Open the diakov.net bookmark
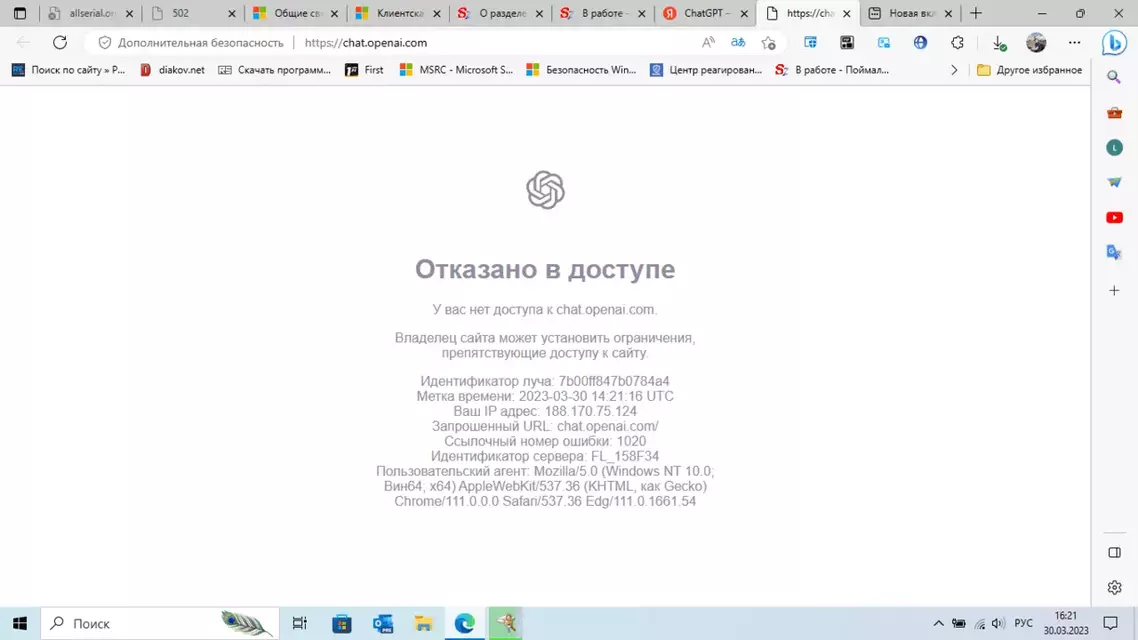Image resolution: width=1138 pixels, height=640 pixels. pos(172,70)
